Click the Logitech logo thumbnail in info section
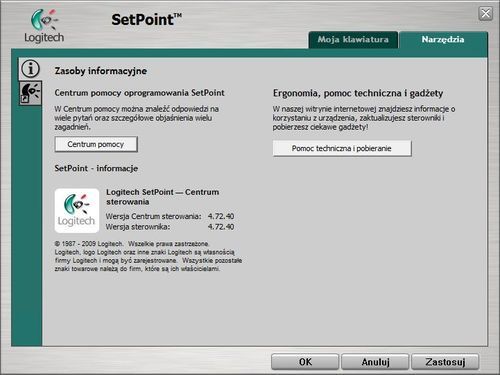 pos(77,211)
